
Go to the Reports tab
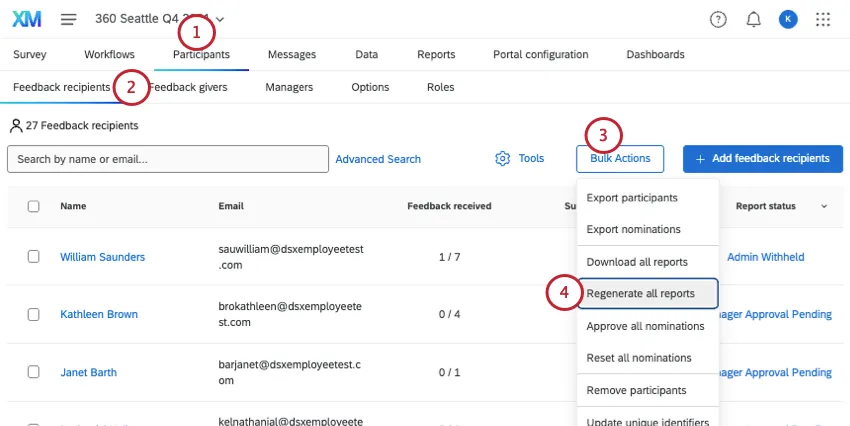coord(436,55)
